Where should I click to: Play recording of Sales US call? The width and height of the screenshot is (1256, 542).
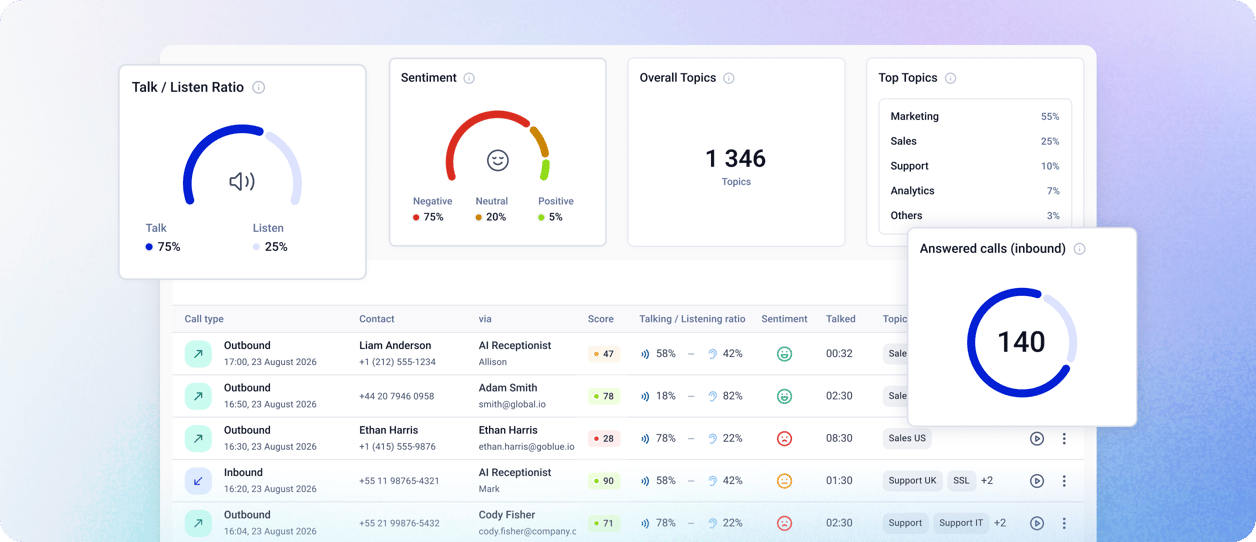(x=1037, y=438)
